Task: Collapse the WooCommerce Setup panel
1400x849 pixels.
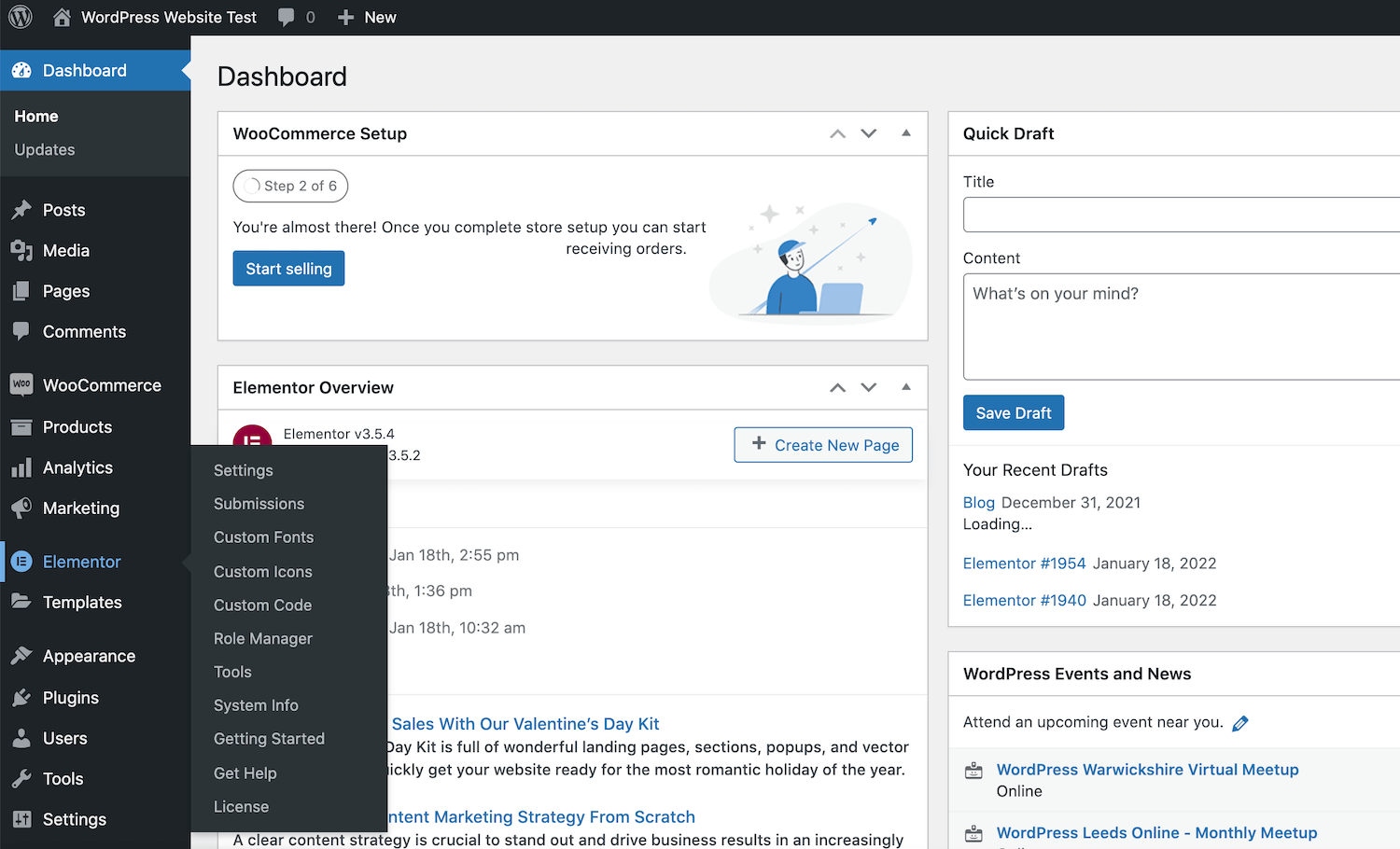Action: pyautogui.click(x=905, y=133)
